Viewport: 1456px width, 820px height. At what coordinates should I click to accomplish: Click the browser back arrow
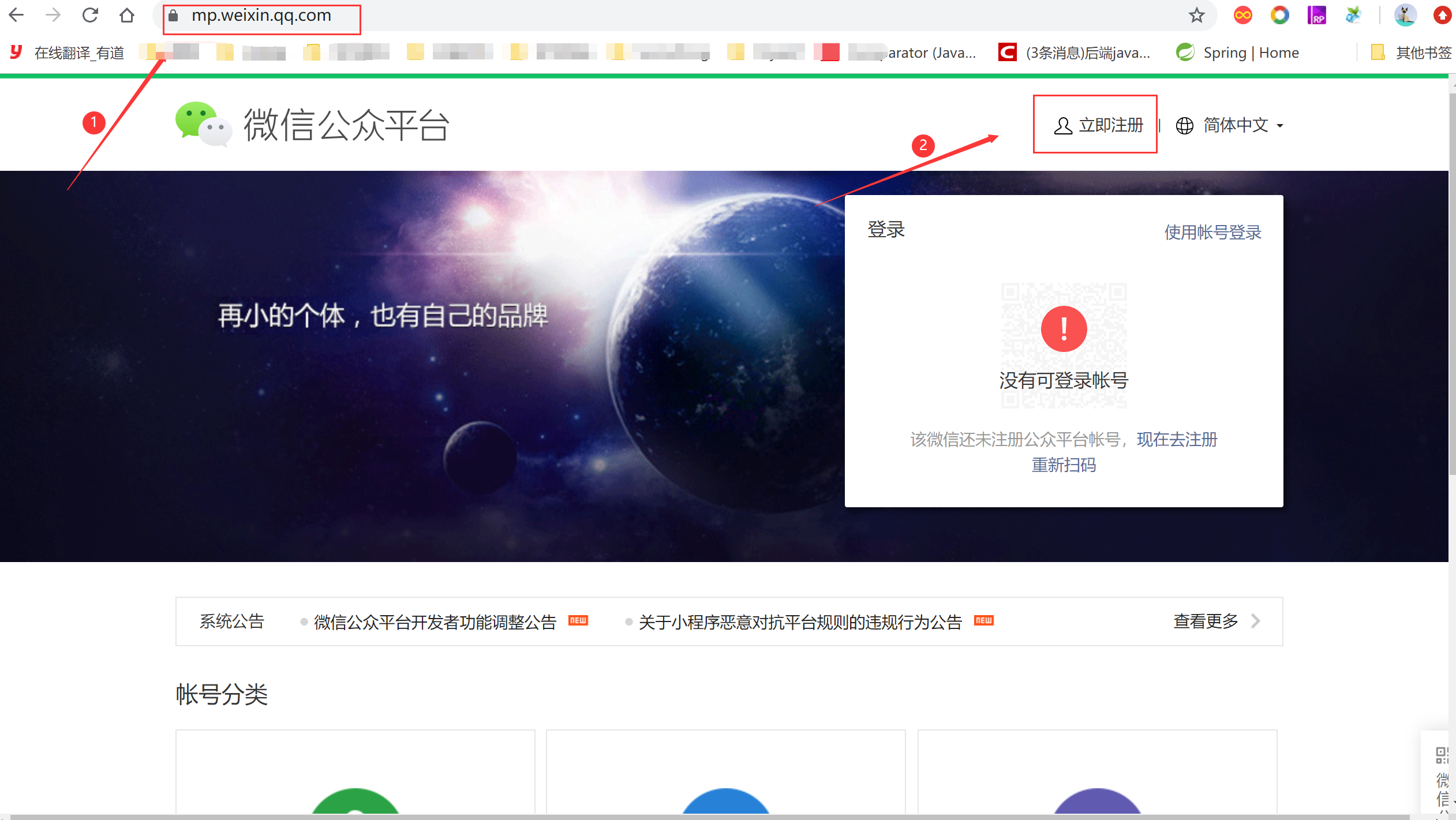16,15
